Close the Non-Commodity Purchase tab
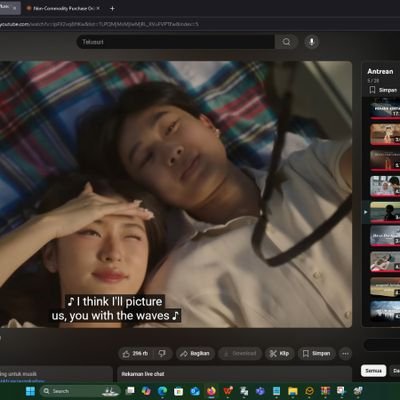Screen dimensions: 400x400 tap(98, 8)
